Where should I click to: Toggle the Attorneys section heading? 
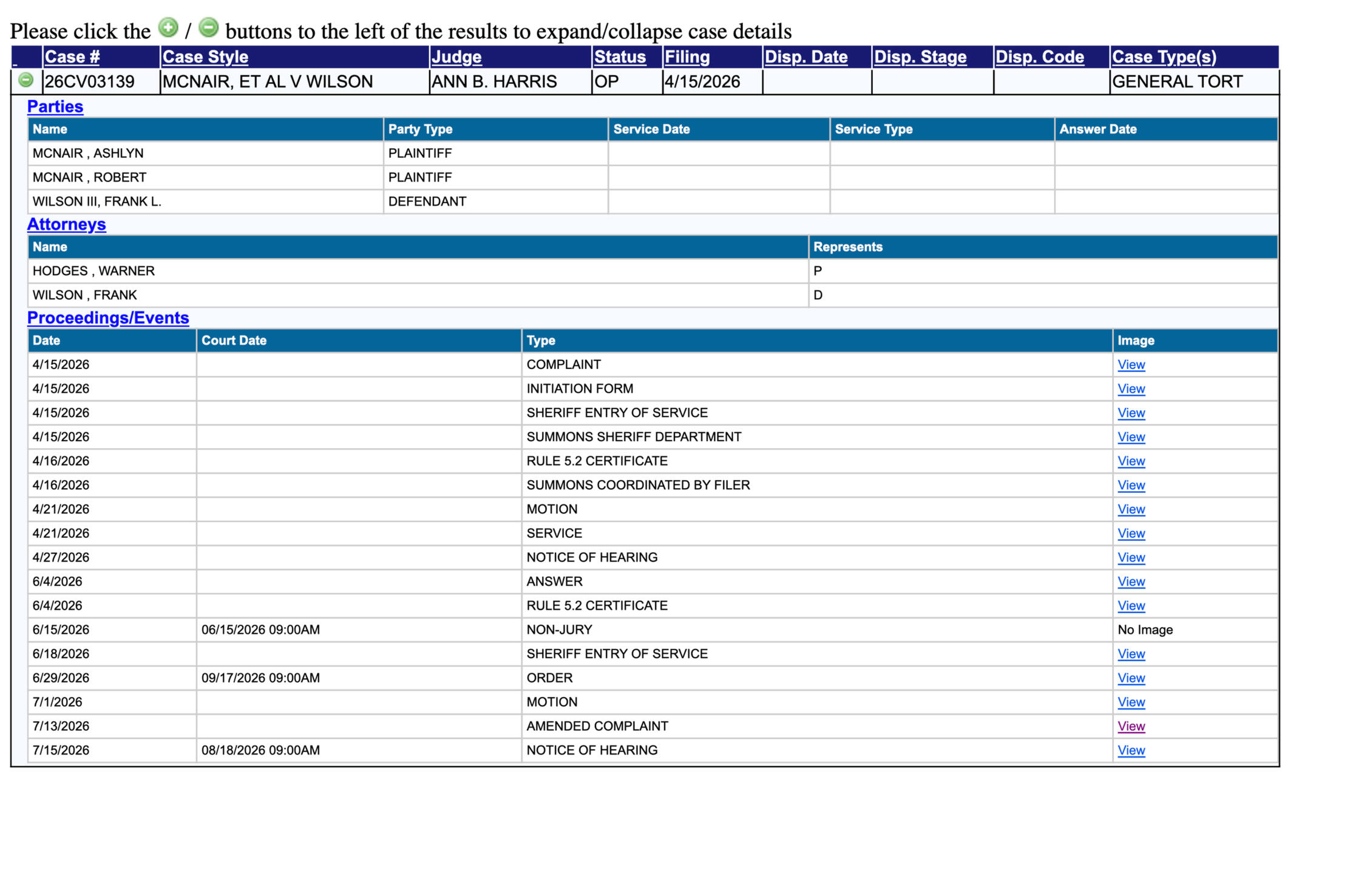pyautogui.click(x=66, y=225)
